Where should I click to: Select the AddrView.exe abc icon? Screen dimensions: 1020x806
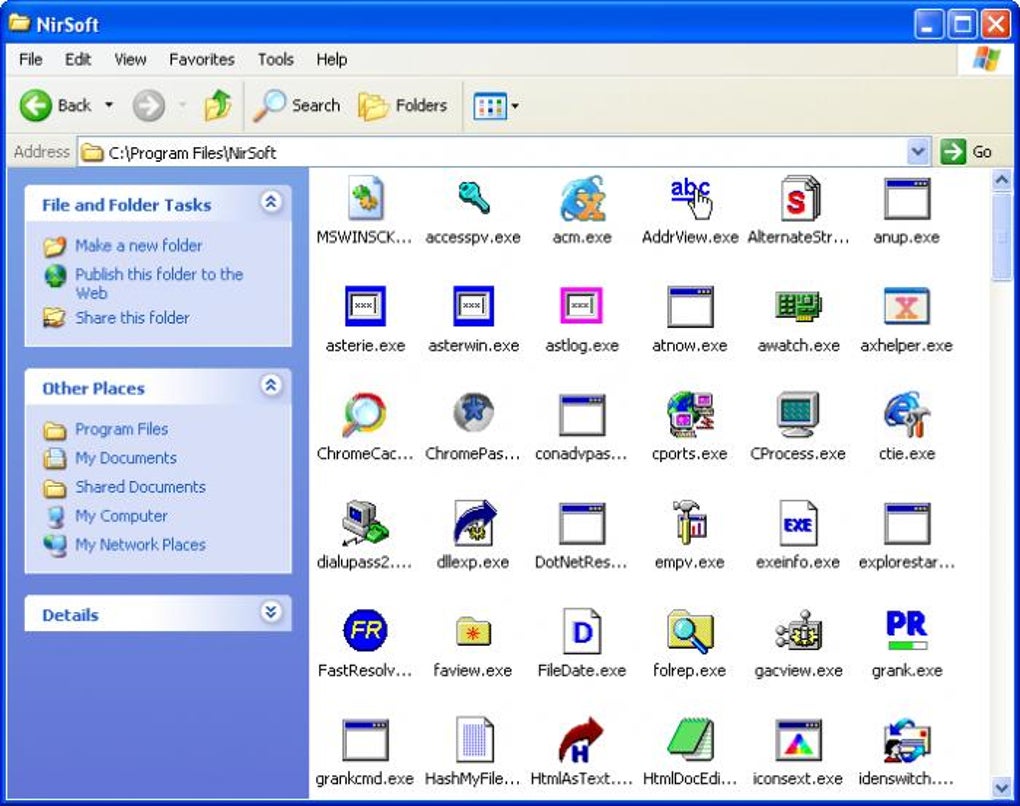pos(690,198)
